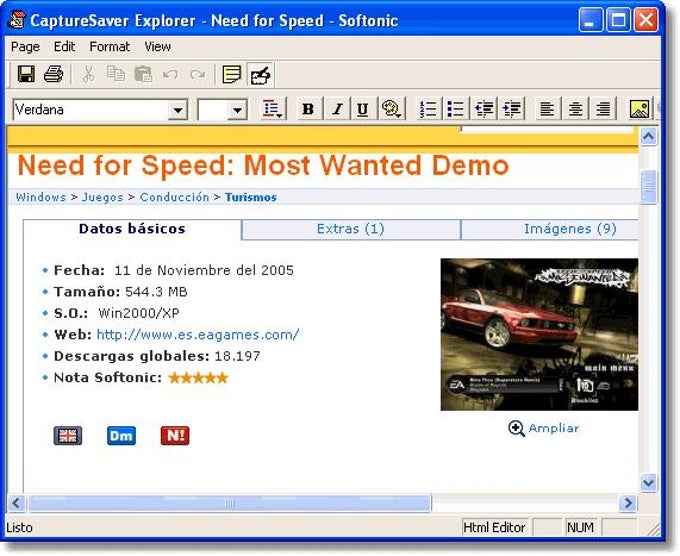Click the Redo arrow icon

(x=198, y=75)
